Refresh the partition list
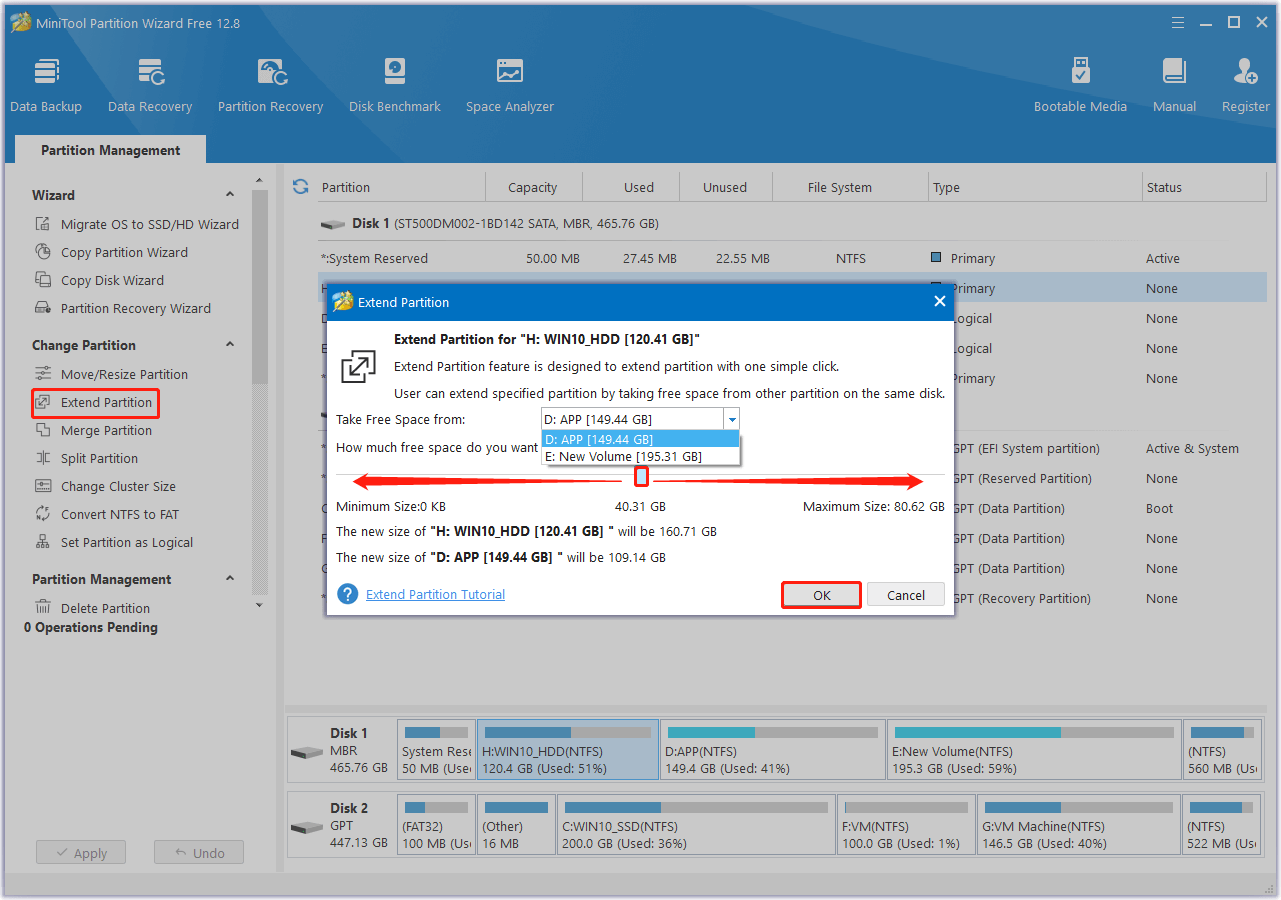The width and height of the screenshot is (1281, 900). pos(300,186)
